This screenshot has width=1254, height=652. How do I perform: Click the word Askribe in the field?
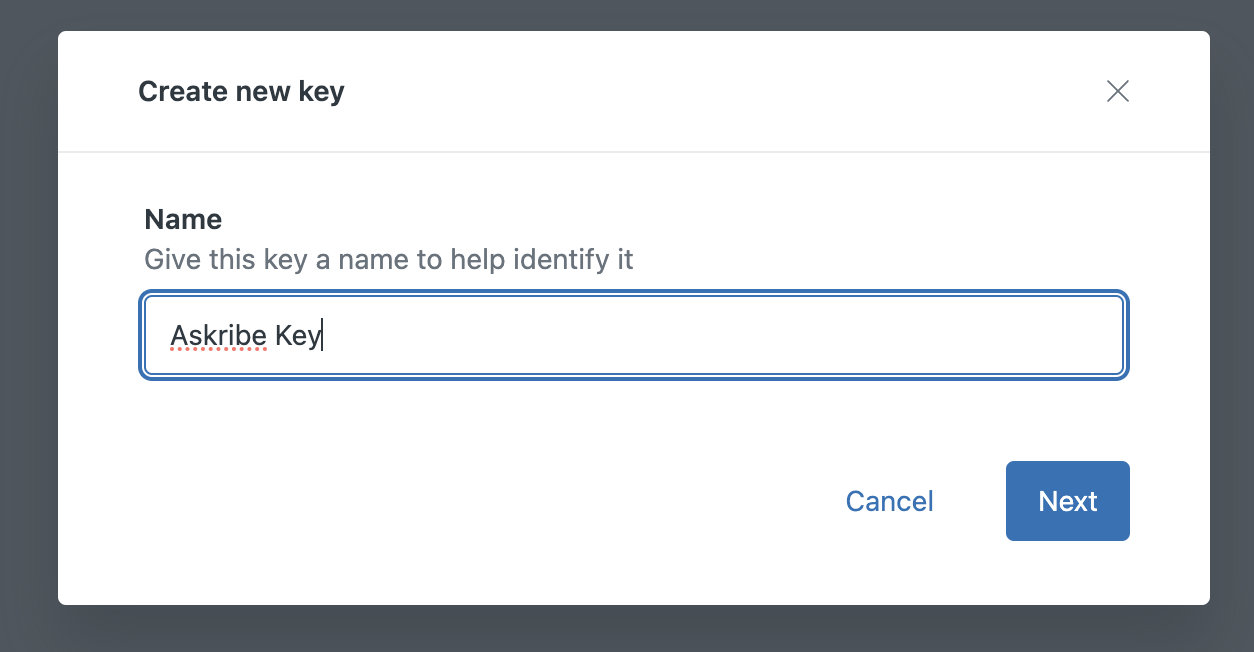tap(218, 336)
